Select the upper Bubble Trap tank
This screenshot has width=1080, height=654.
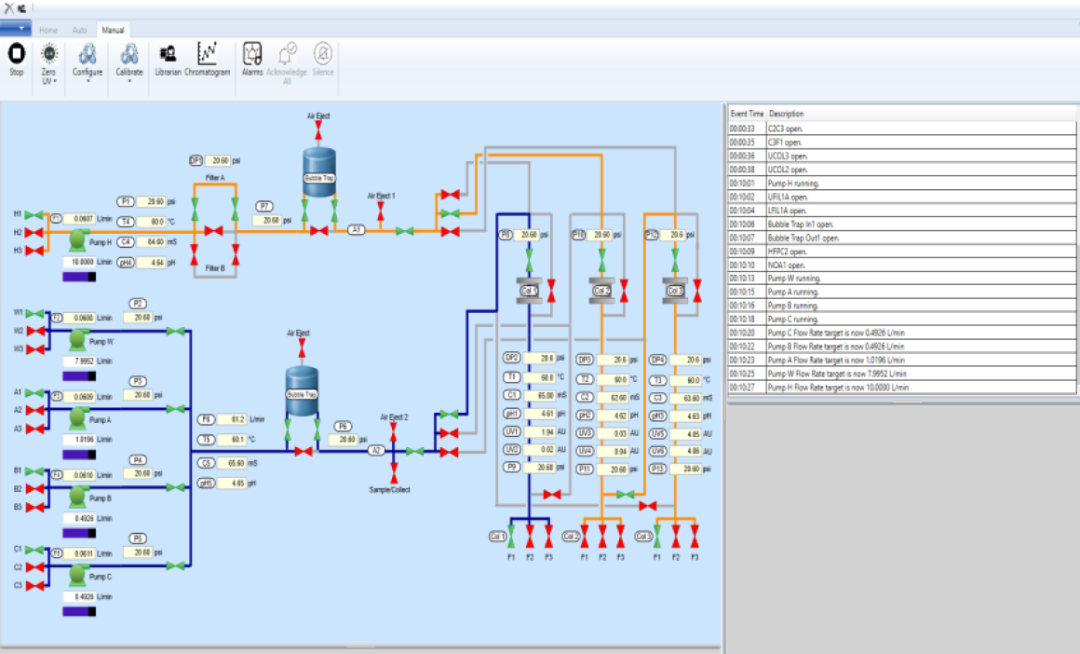319,172
